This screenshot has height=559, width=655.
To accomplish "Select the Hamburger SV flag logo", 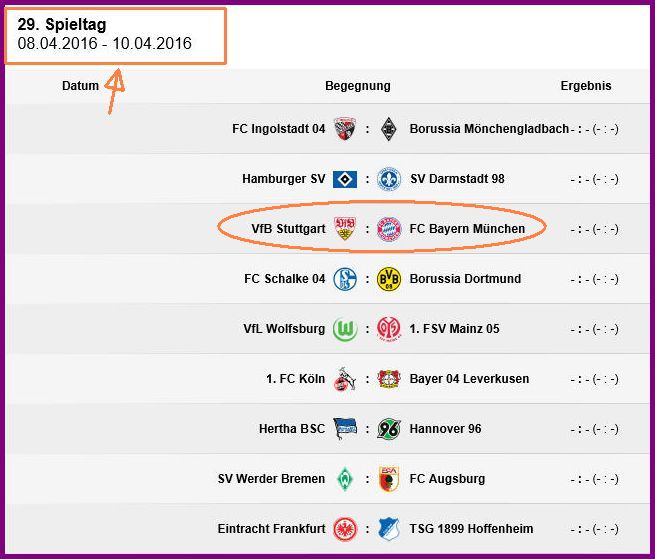I will [345, 179].
